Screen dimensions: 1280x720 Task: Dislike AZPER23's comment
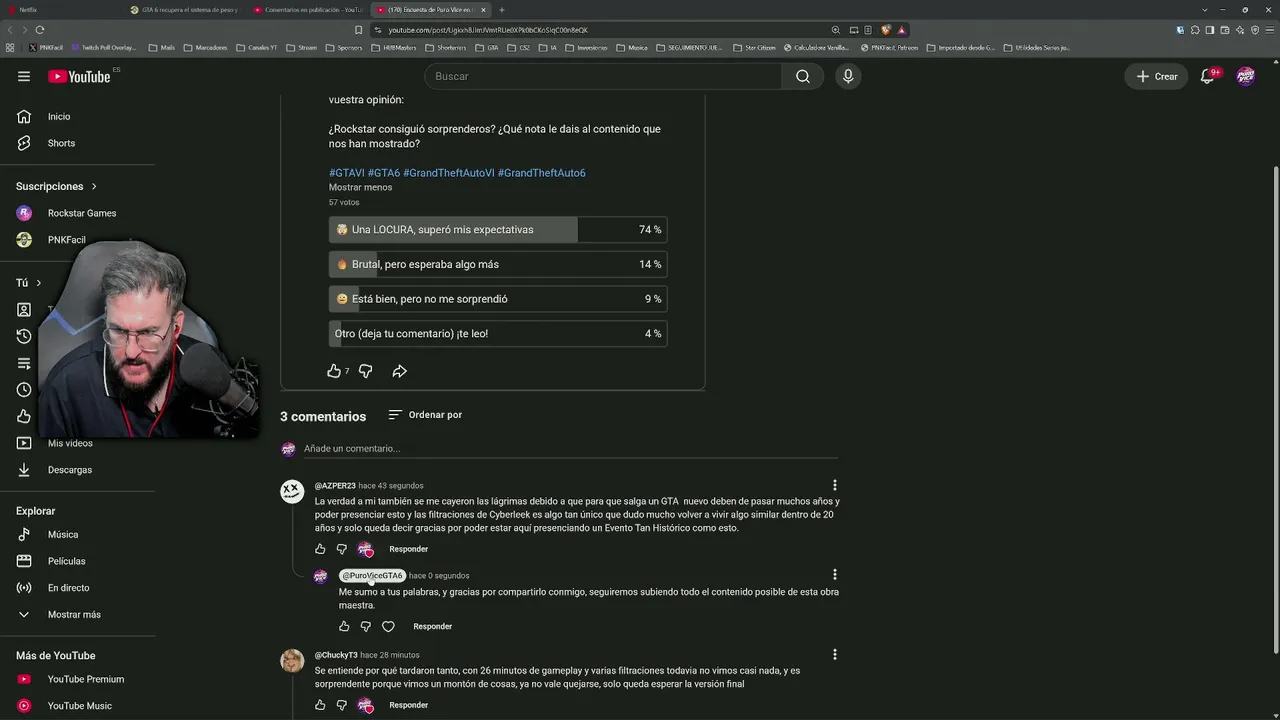click(x=341, y=549)
